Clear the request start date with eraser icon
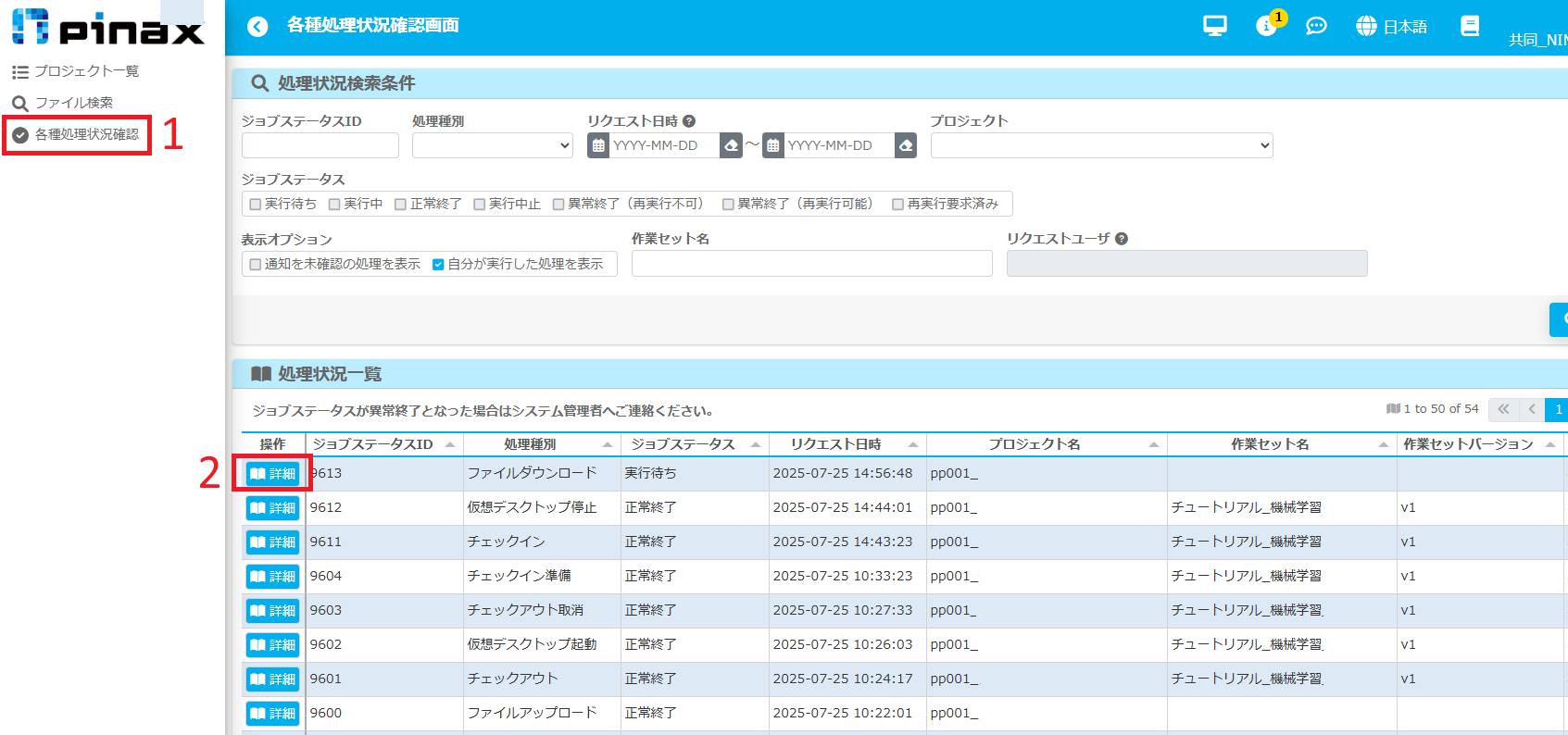Viewport: 1568px width, 735px height. pyautogui.click(x=731, y=145)
